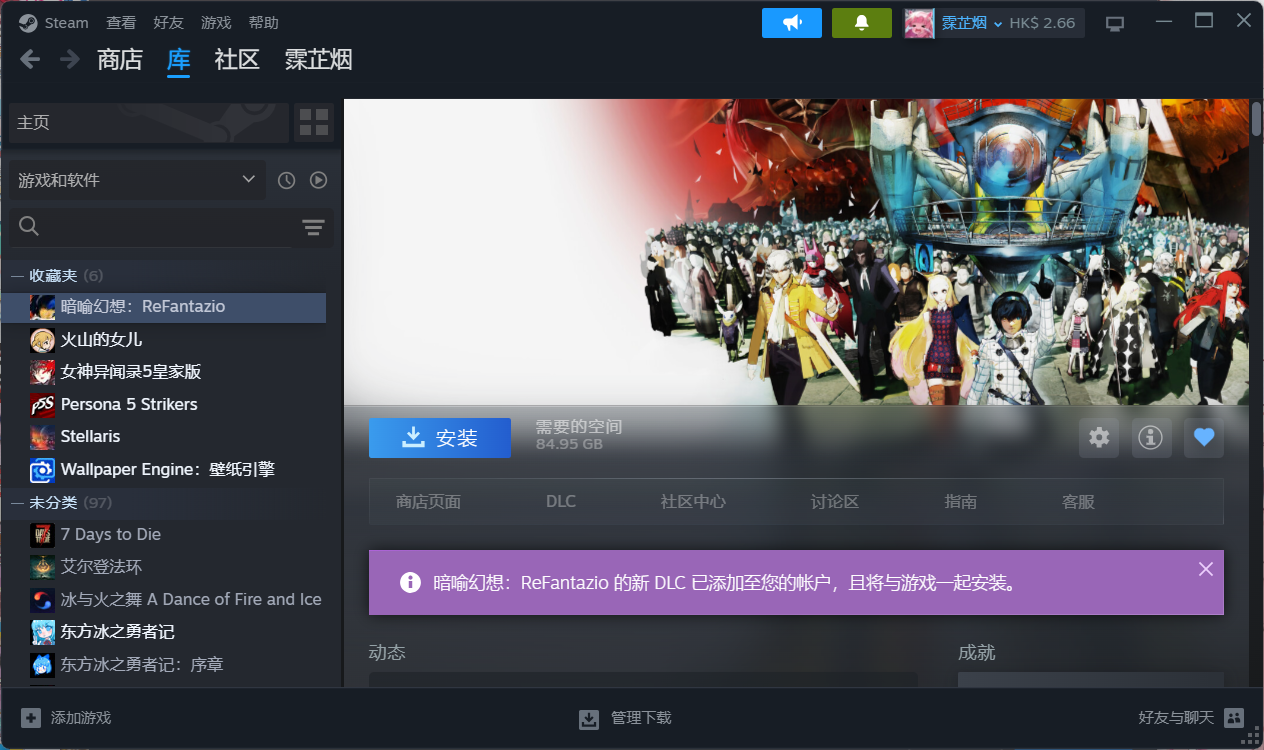Click the manage downloads icon

pos(589,719)
